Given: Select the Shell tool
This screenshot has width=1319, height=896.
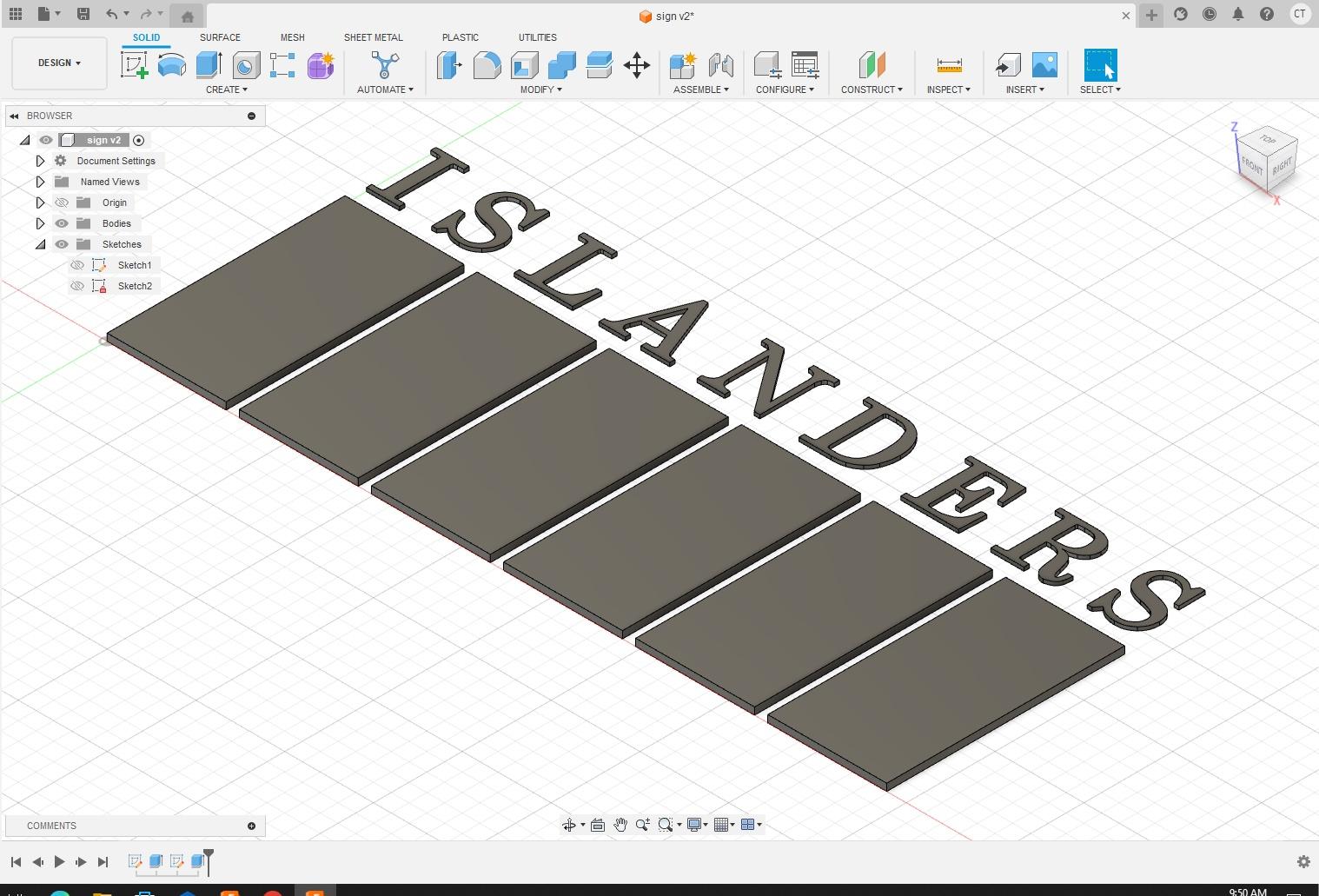Looking at the screenshot, I should (x=524, y=65).
